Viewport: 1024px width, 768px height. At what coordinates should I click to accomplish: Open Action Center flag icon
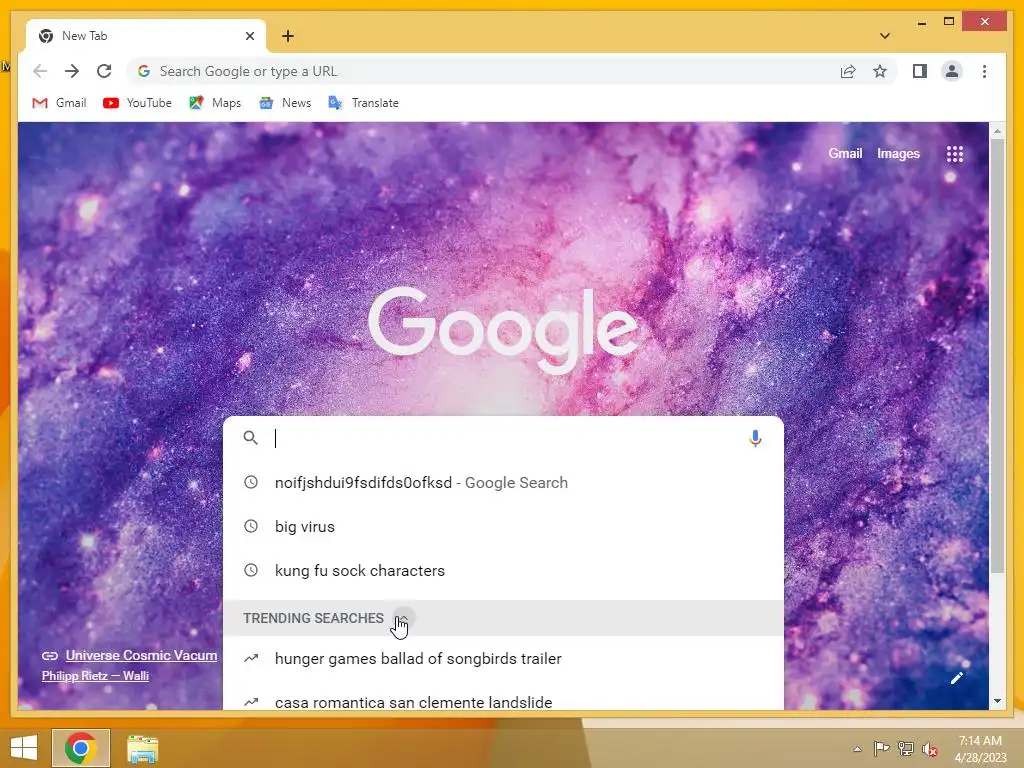pos(881,748)
